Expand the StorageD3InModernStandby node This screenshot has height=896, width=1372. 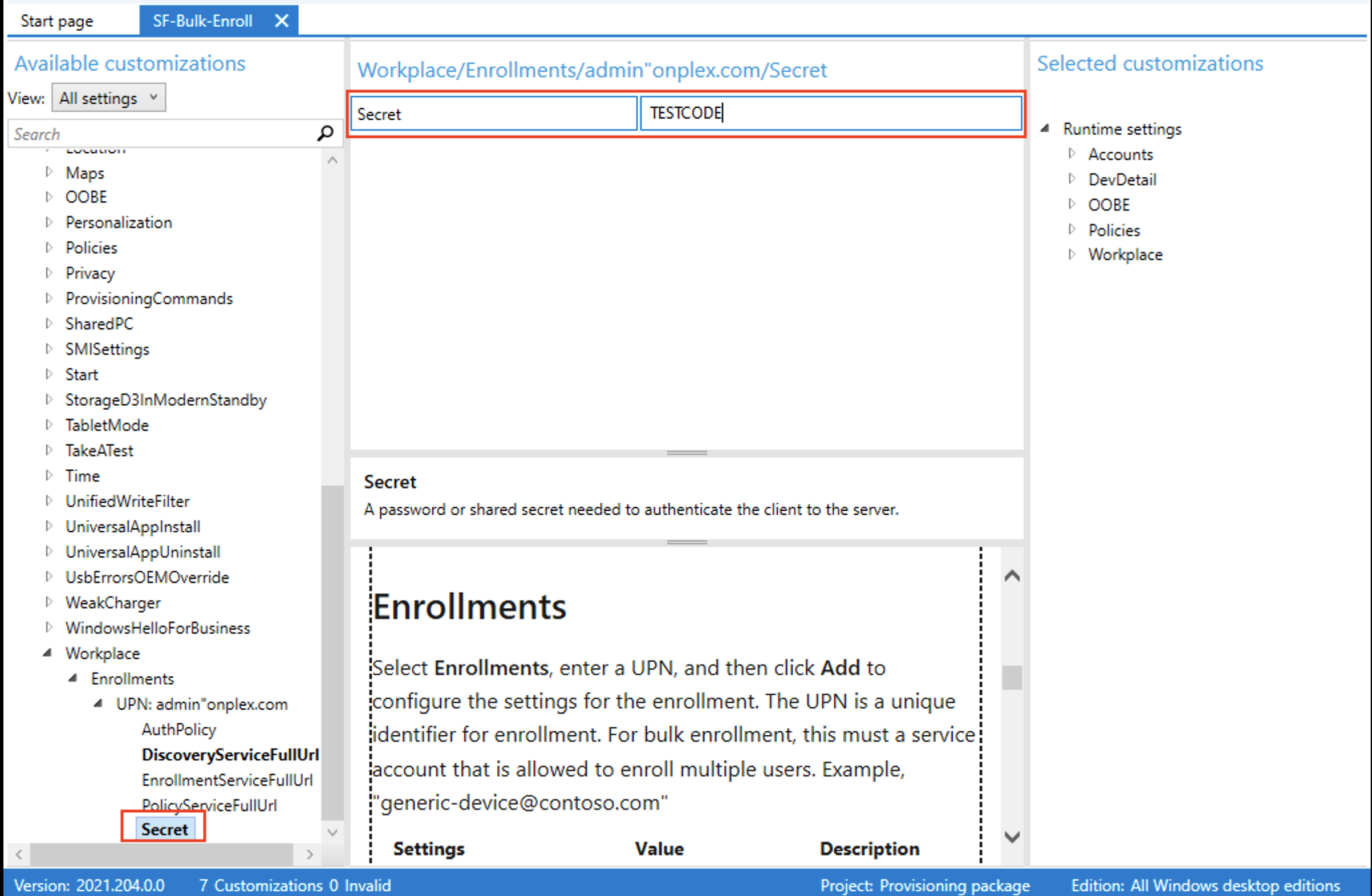pyautogui.click(x=49, y=400)
